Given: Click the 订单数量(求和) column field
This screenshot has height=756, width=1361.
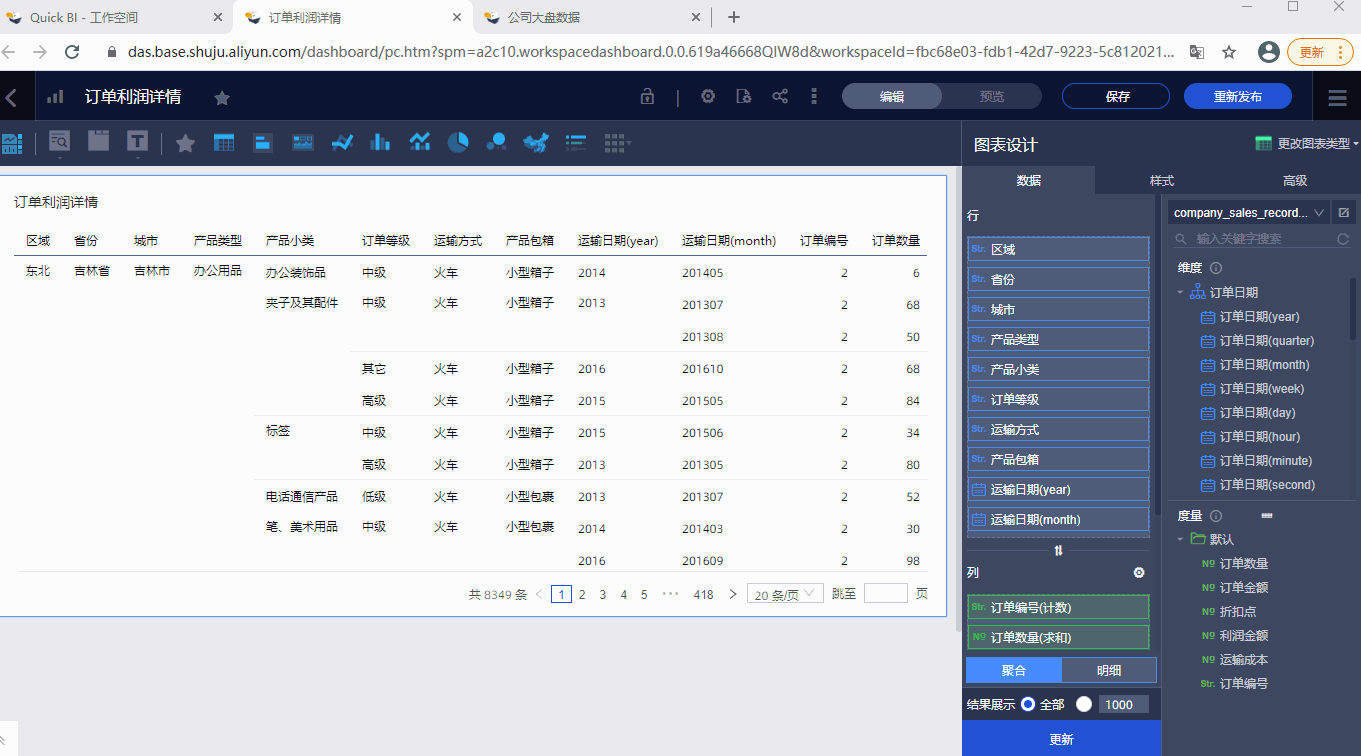Looking at the screenshot, I should pos(1058,637).
